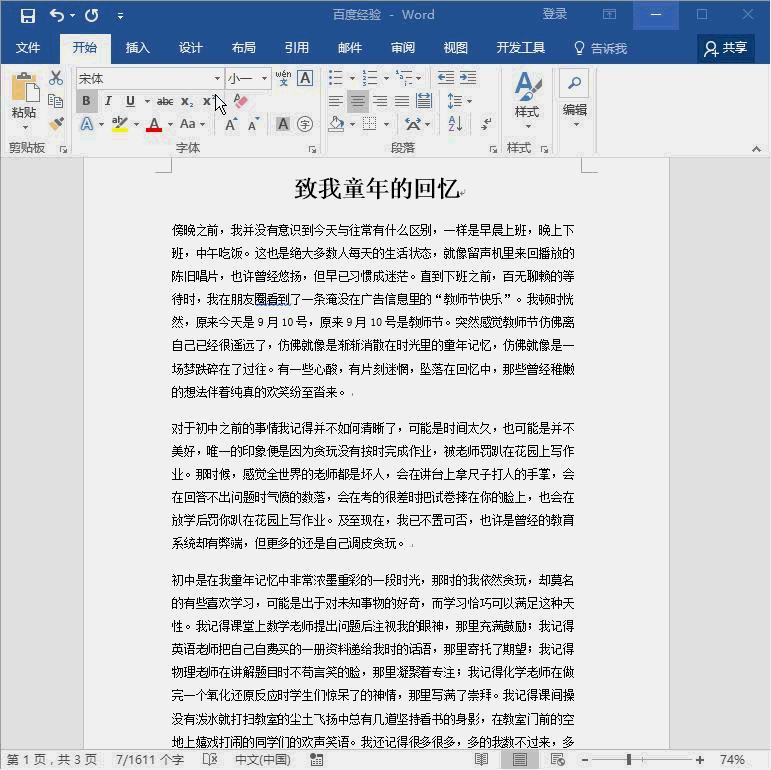This screenshot has height=770, width=771.
Task: Increase font size
Action: (231, 124)
